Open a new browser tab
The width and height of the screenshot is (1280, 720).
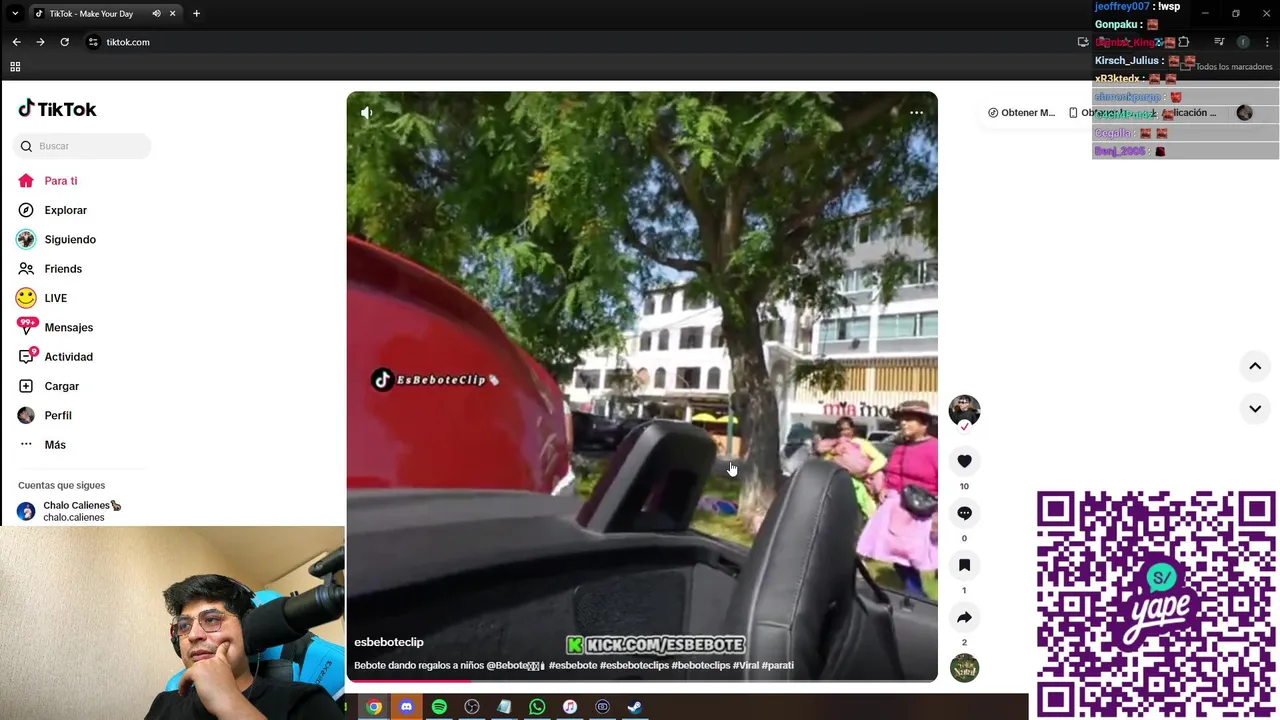pos(196,14)
